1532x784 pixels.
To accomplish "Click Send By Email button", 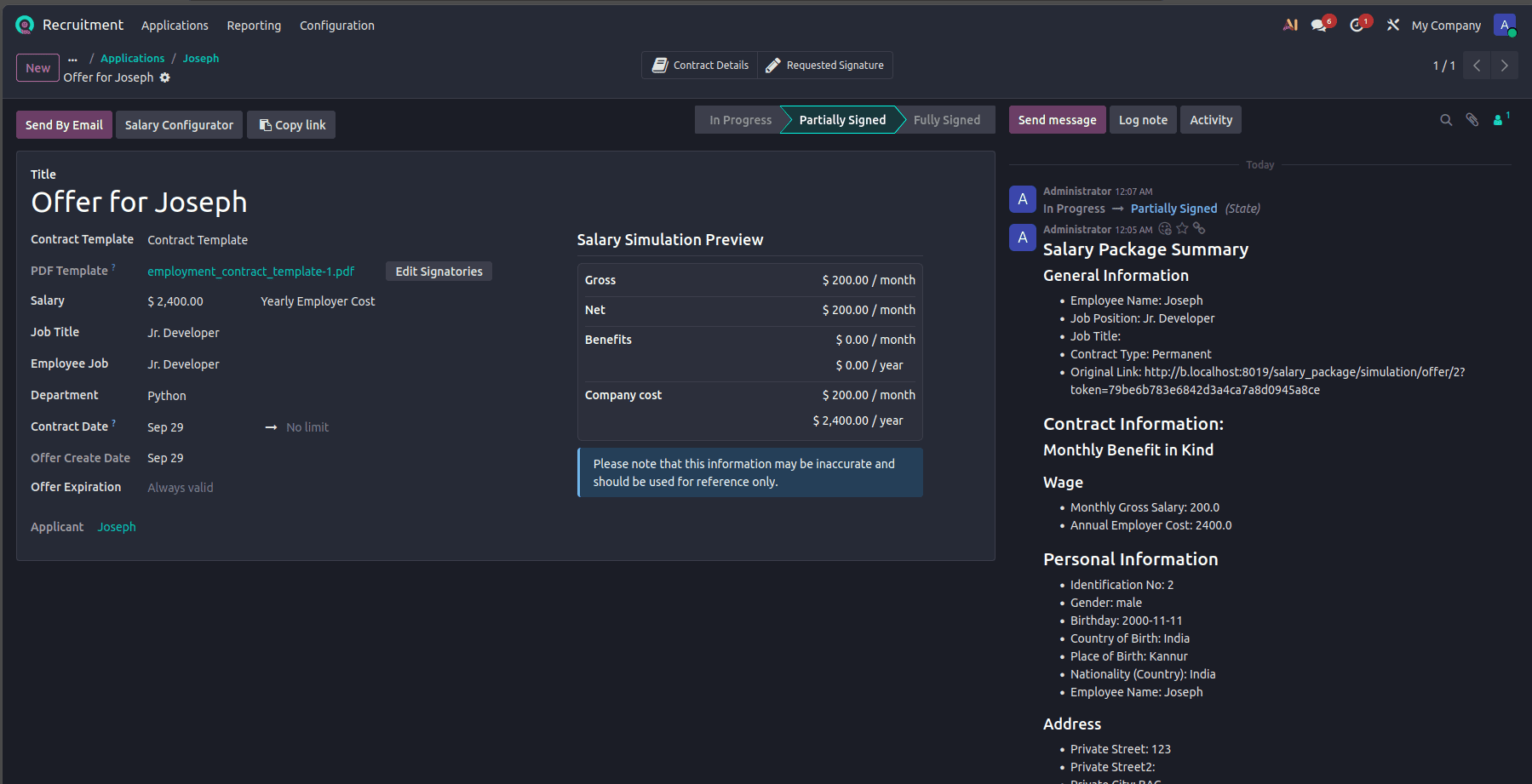I will 64,125.
